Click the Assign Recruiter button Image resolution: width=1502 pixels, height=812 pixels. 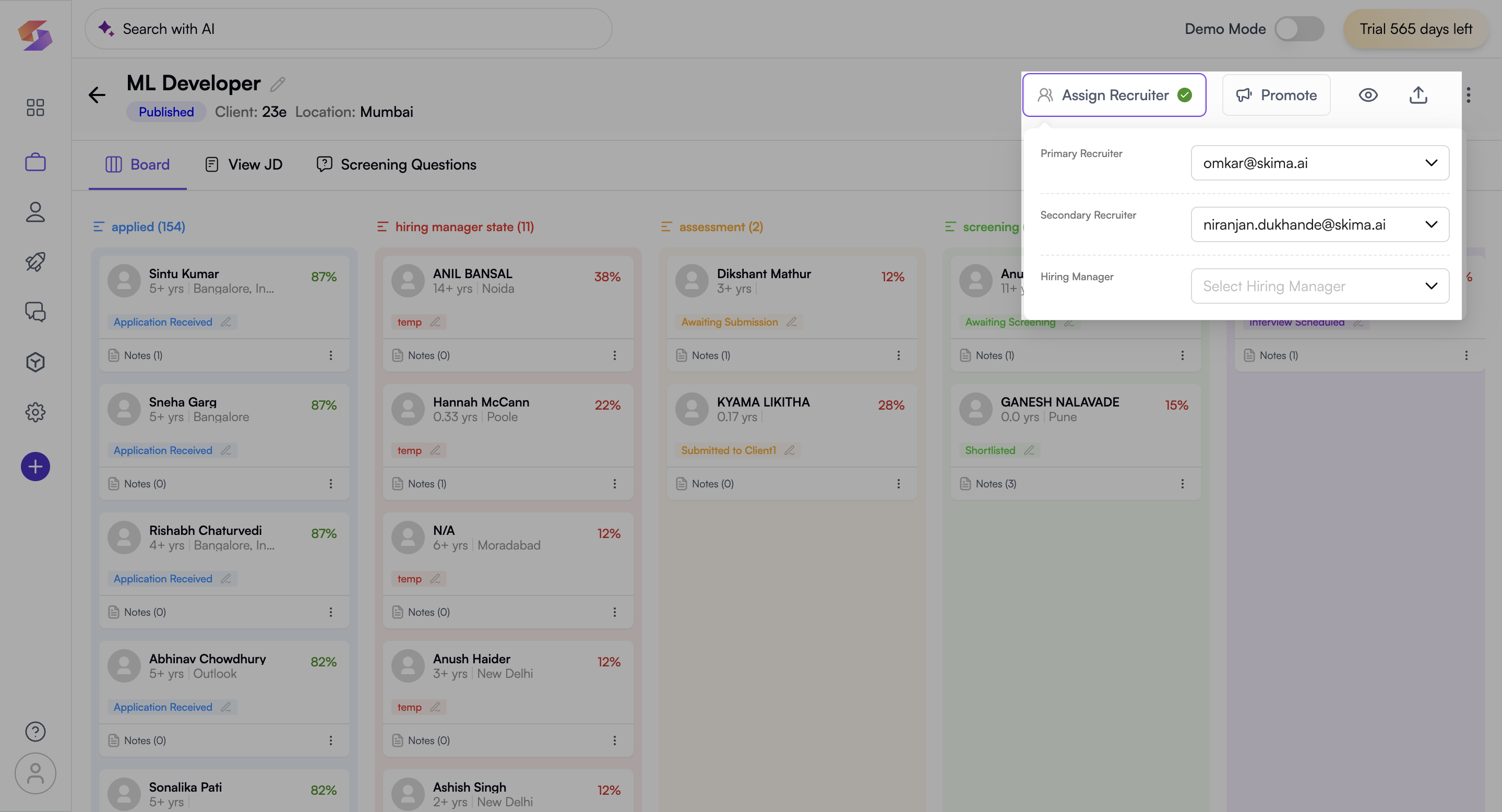click(x=1114, y=95)
